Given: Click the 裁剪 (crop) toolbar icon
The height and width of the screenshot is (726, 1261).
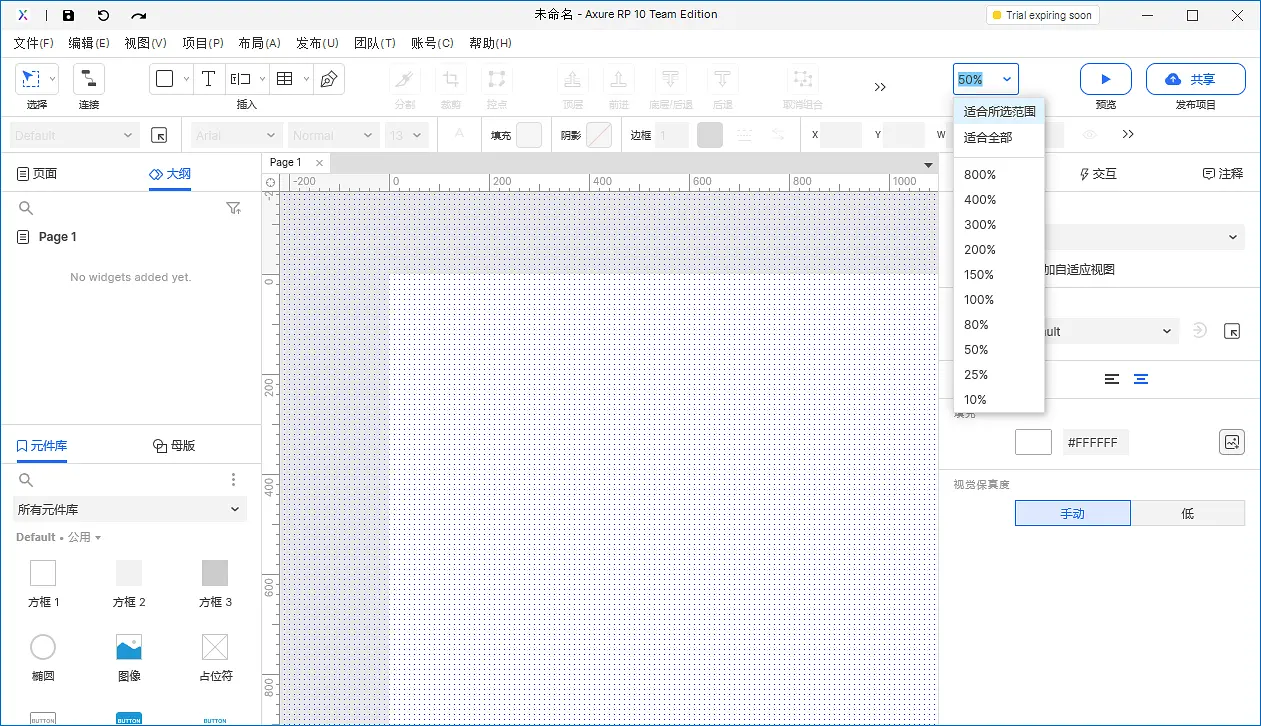Looking at the screenshot, I should point(450,80).
